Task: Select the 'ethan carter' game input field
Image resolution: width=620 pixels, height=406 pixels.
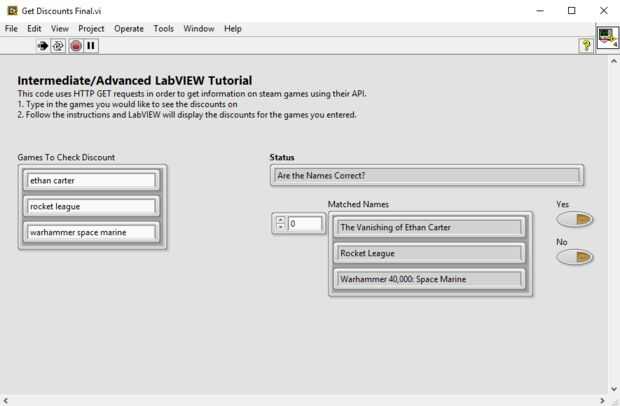Action: [x=91, y=181]
